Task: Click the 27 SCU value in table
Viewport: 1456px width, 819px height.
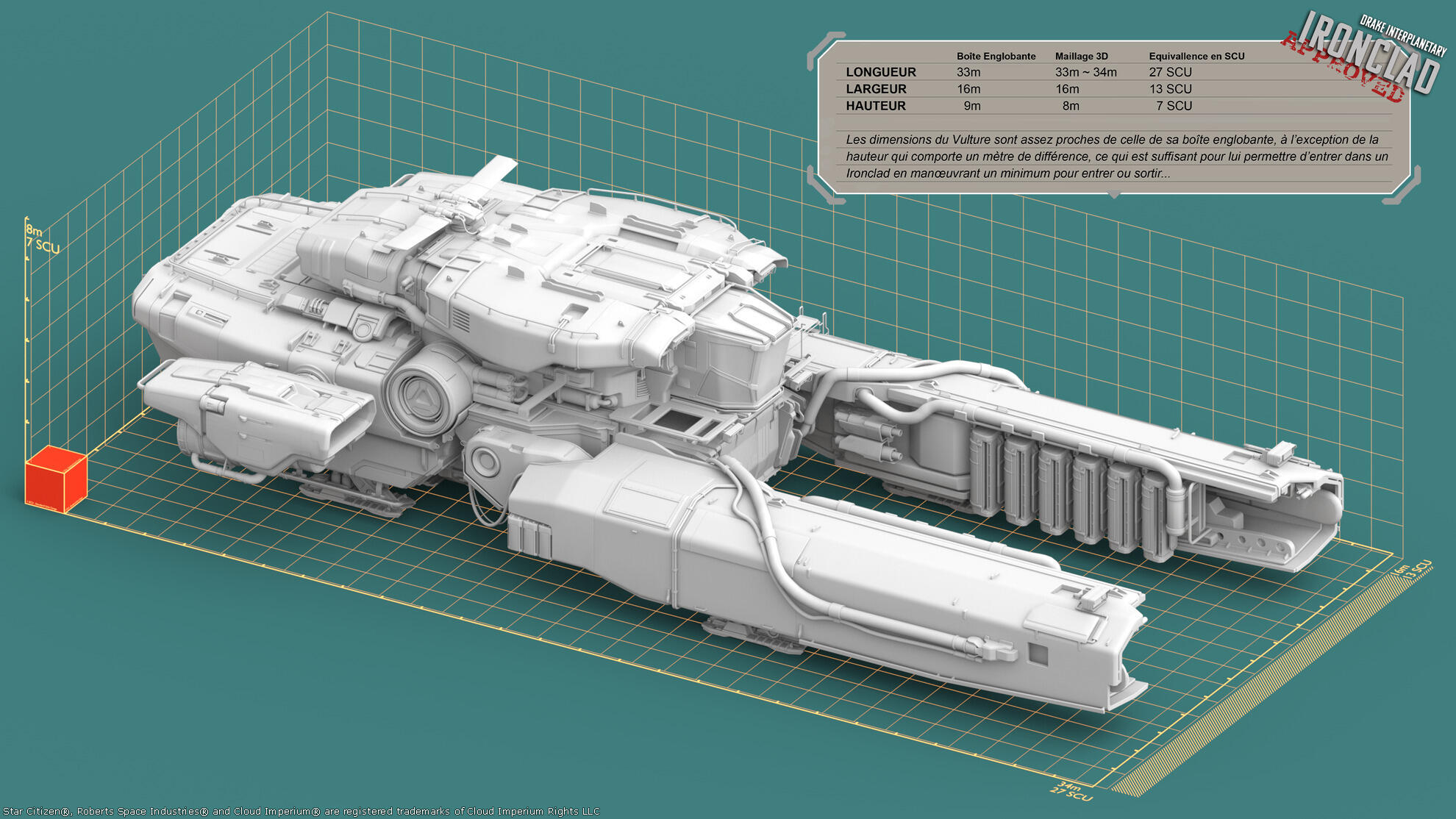Action: tap(1170, 72)
